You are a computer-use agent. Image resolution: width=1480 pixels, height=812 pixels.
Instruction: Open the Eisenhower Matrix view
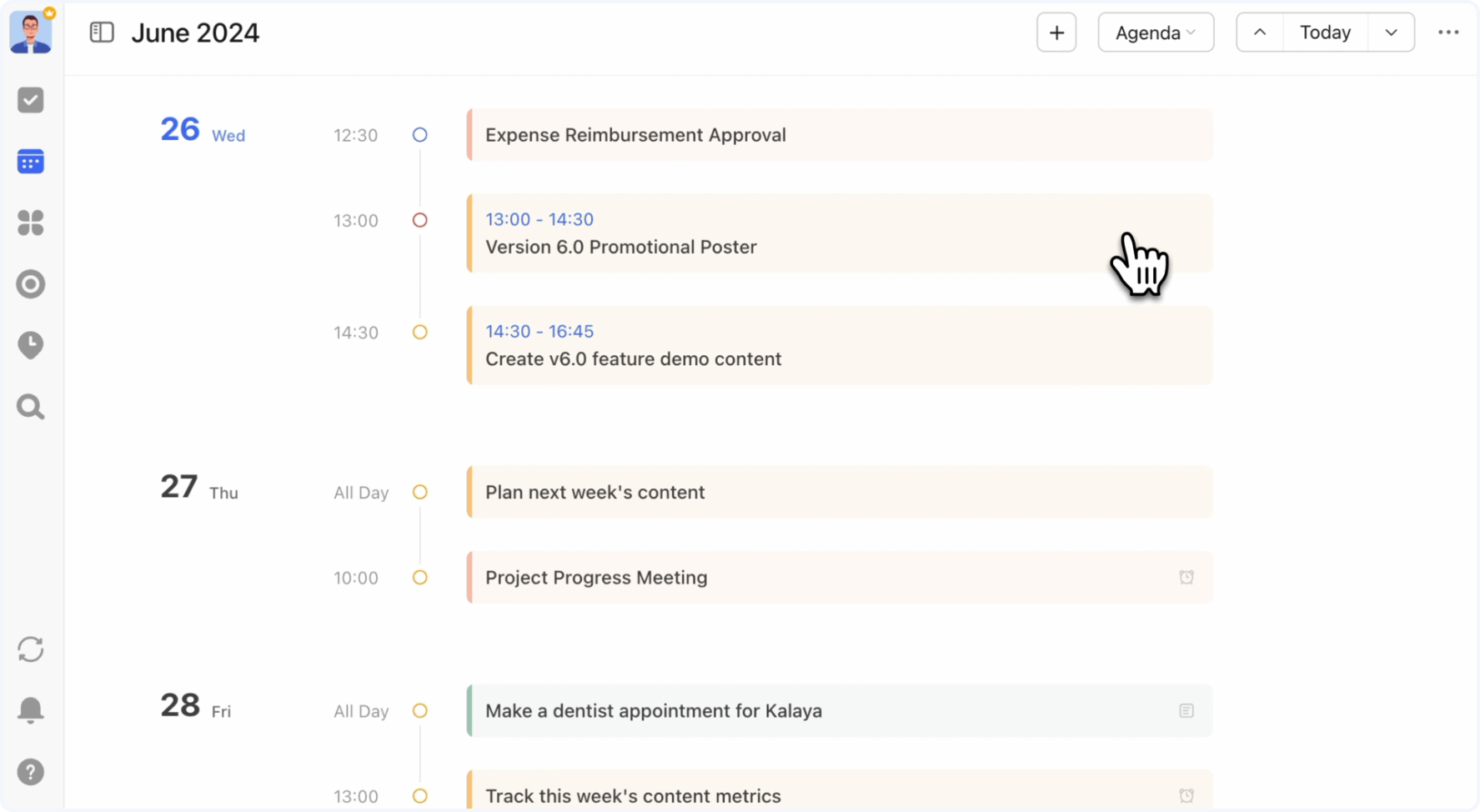click(30, 223)
